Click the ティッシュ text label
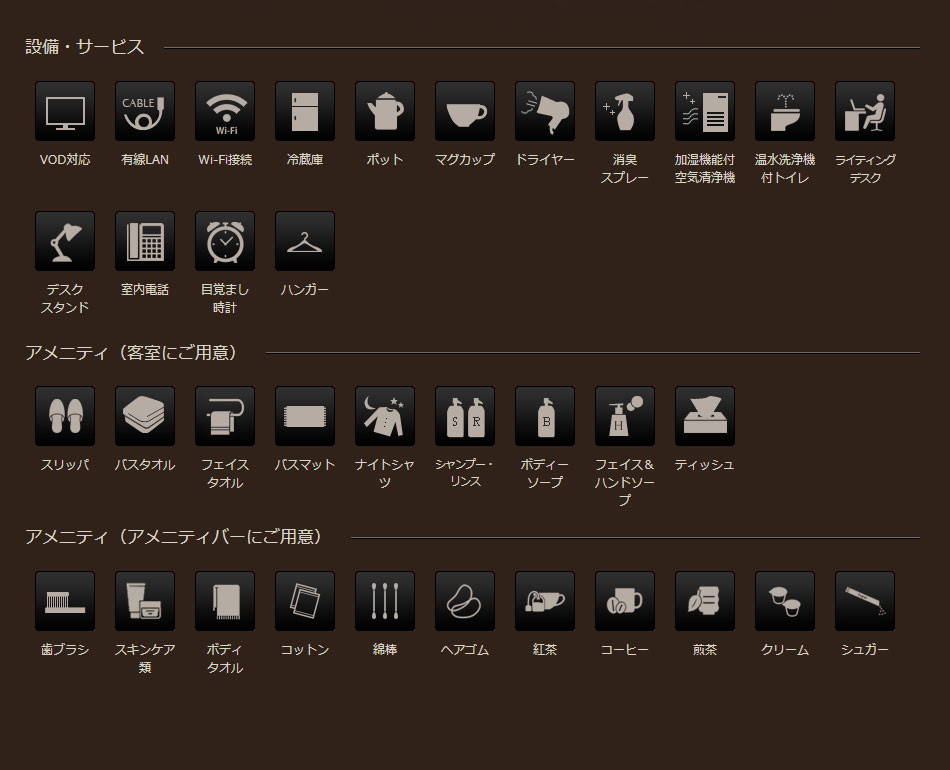Viewport: 950px width, 770px height. coord(705,465)
